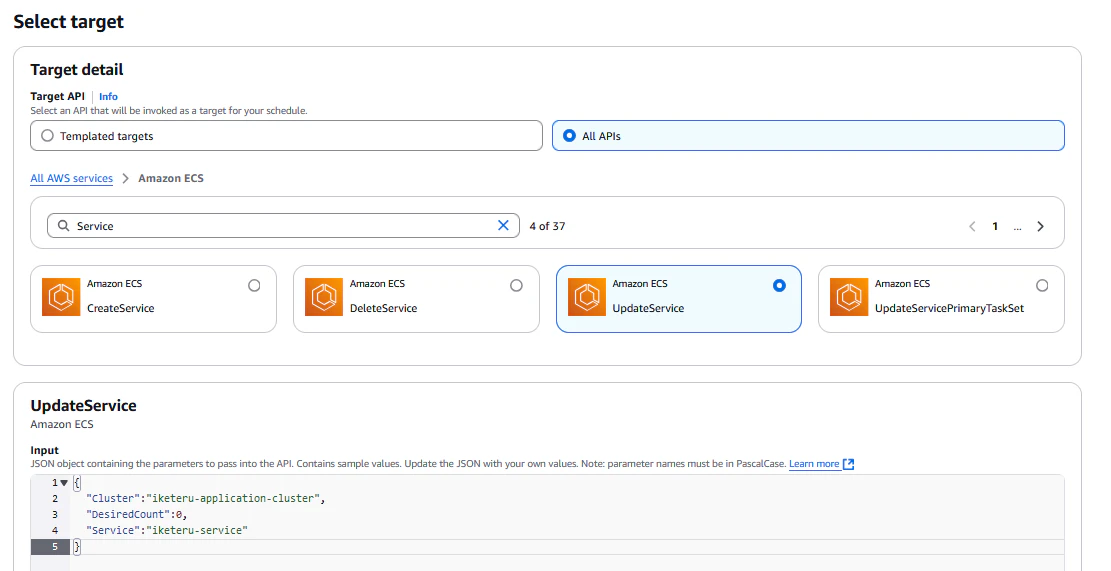Click the UpdateServicePrimaryTaskSet ECS icon
The image size is (1111, 571).
849,297
